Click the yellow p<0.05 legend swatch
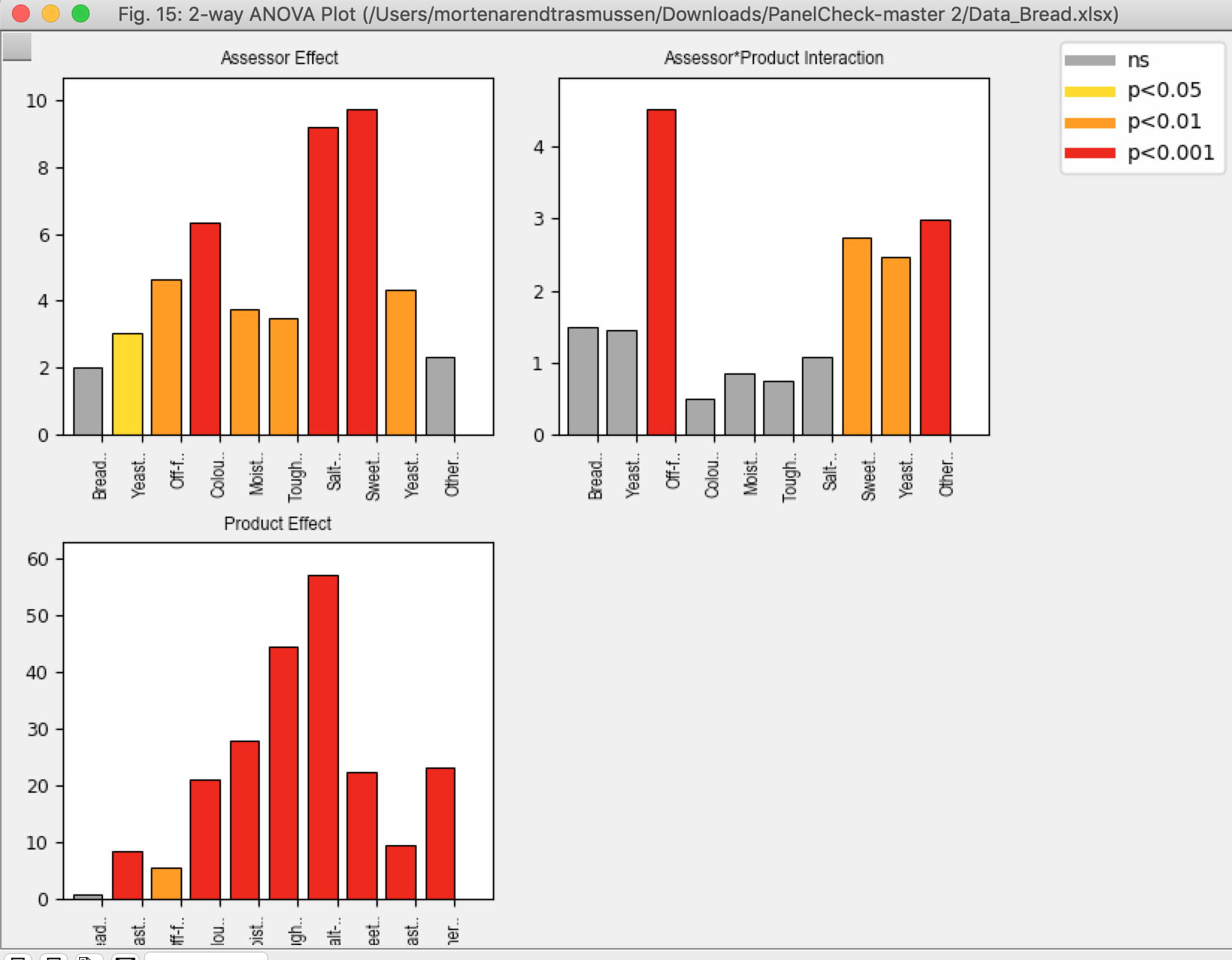This screenshot has height=960, width=1232. (x=1089, y=92)
